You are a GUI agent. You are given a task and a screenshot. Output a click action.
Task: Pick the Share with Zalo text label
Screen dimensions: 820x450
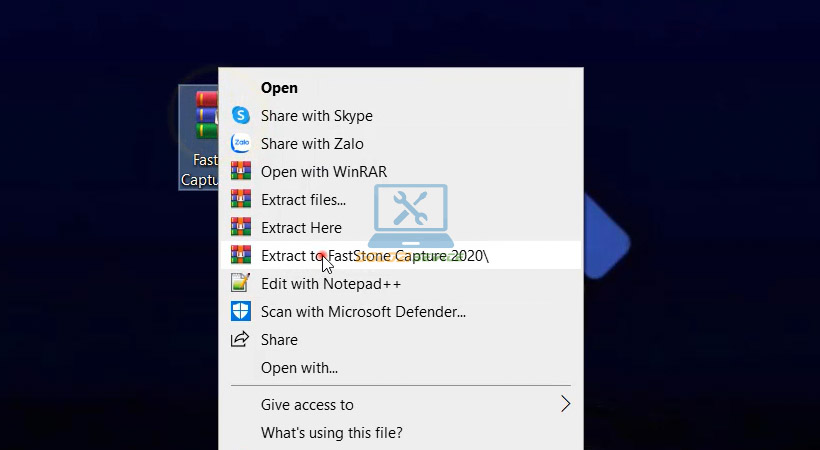point(312,144)
